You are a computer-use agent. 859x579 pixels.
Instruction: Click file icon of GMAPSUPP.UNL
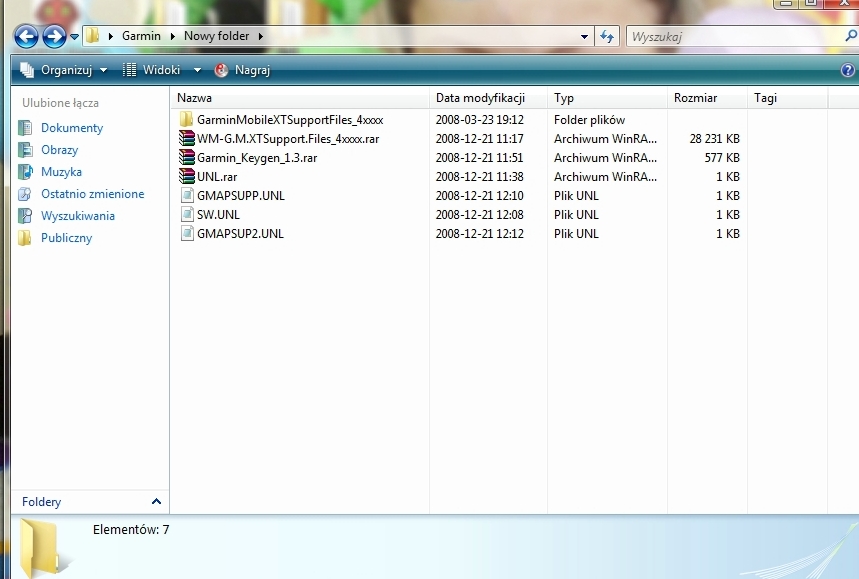click(x=187, y=195)
